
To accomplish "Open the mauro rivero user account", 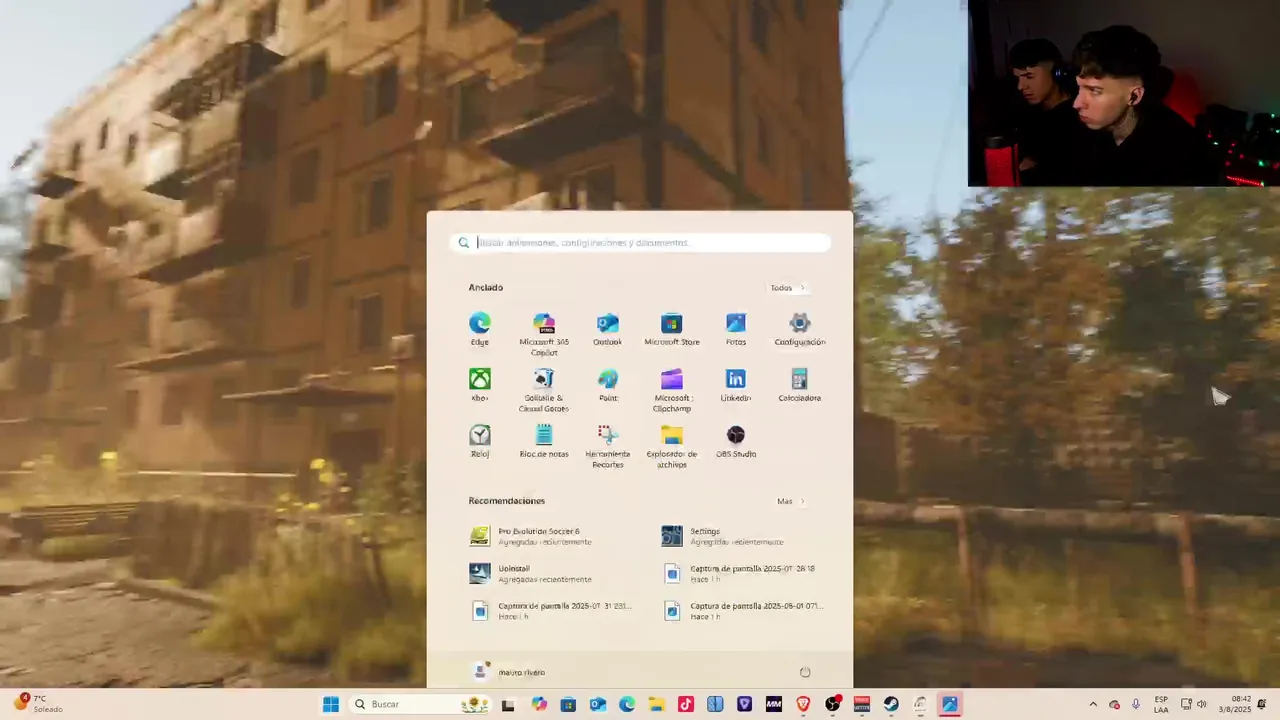I will (510, 672).
